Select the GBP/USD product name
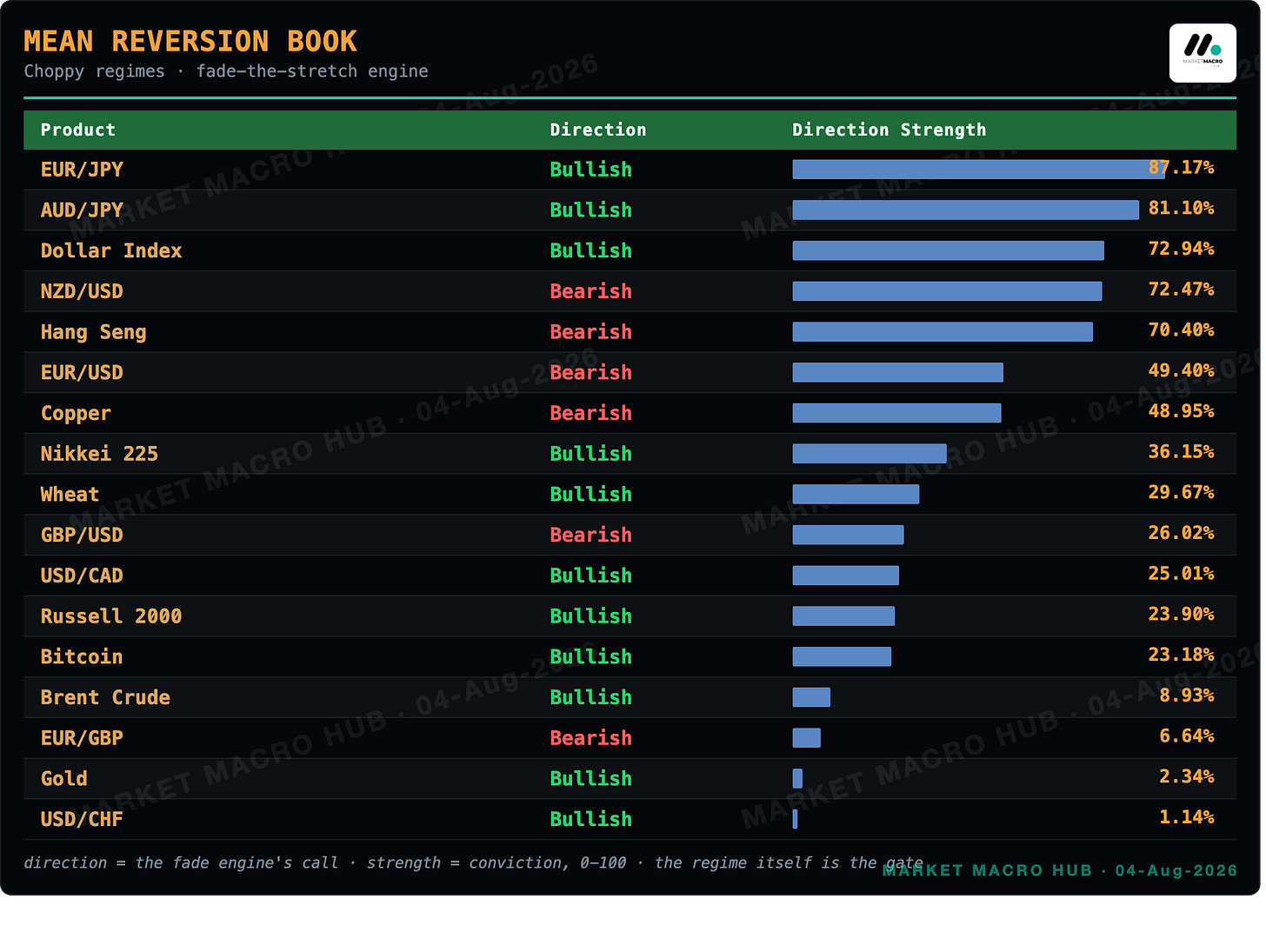This screenshot has width=1266, height=952. 82,535
